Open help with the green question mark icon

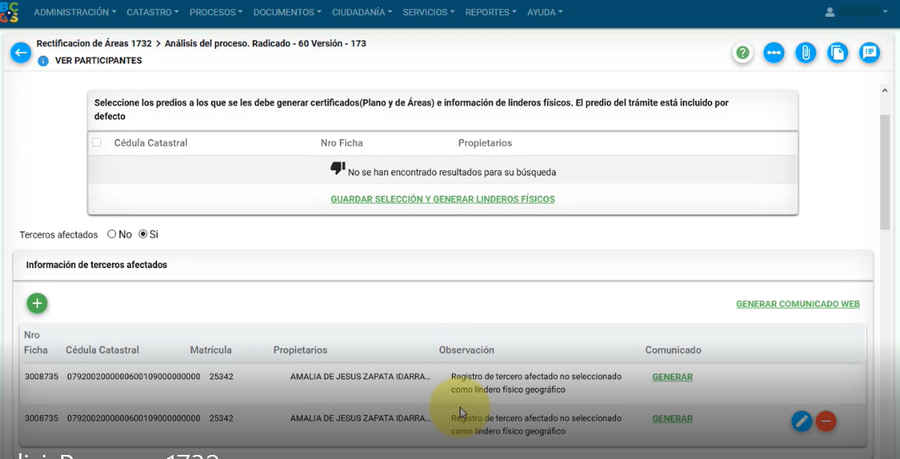pyautogui.click(x=742, y=53)
